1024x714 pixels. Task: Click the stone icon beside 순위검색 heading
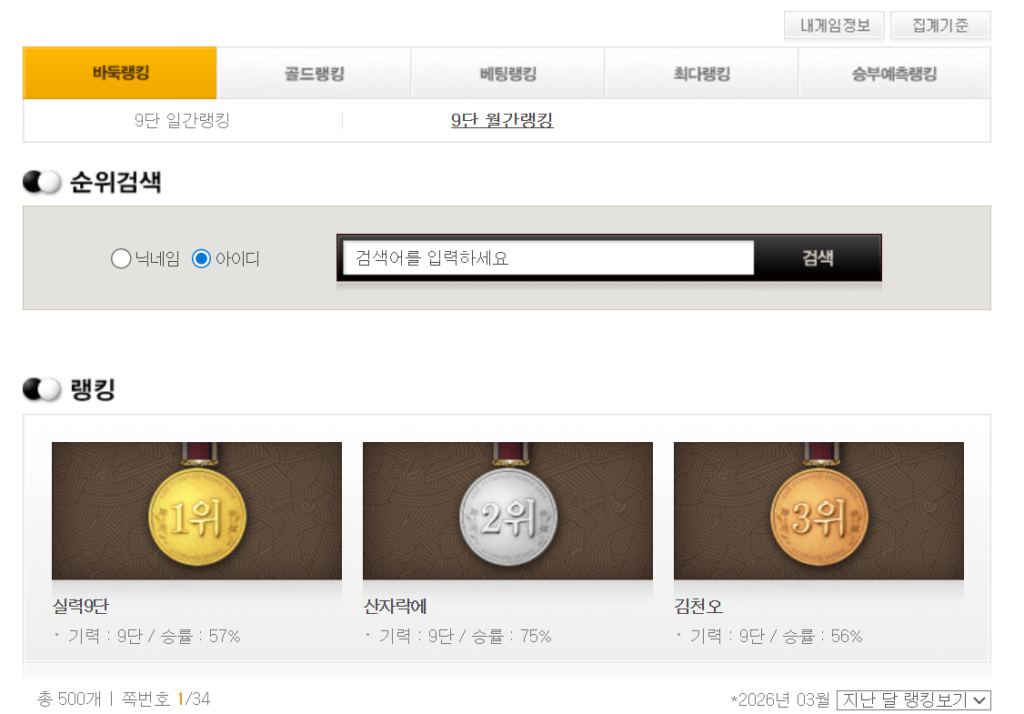pyautogui.click(x=42, y=182)
